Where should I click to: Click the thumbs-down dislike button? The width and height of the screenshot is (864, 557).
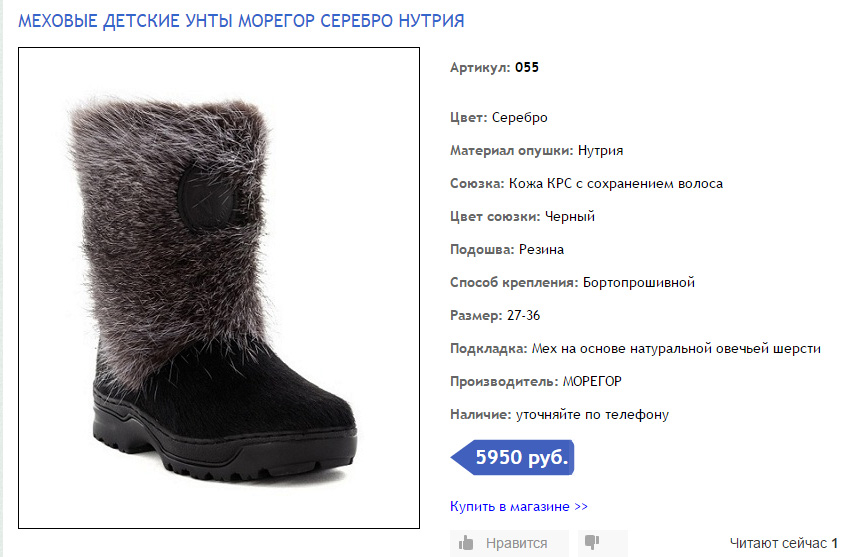pos(601,543)
